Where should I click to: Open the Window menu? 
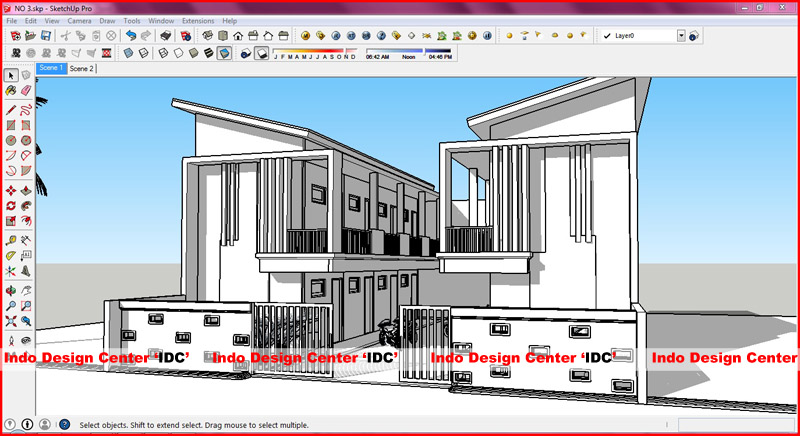coord(161,21)
